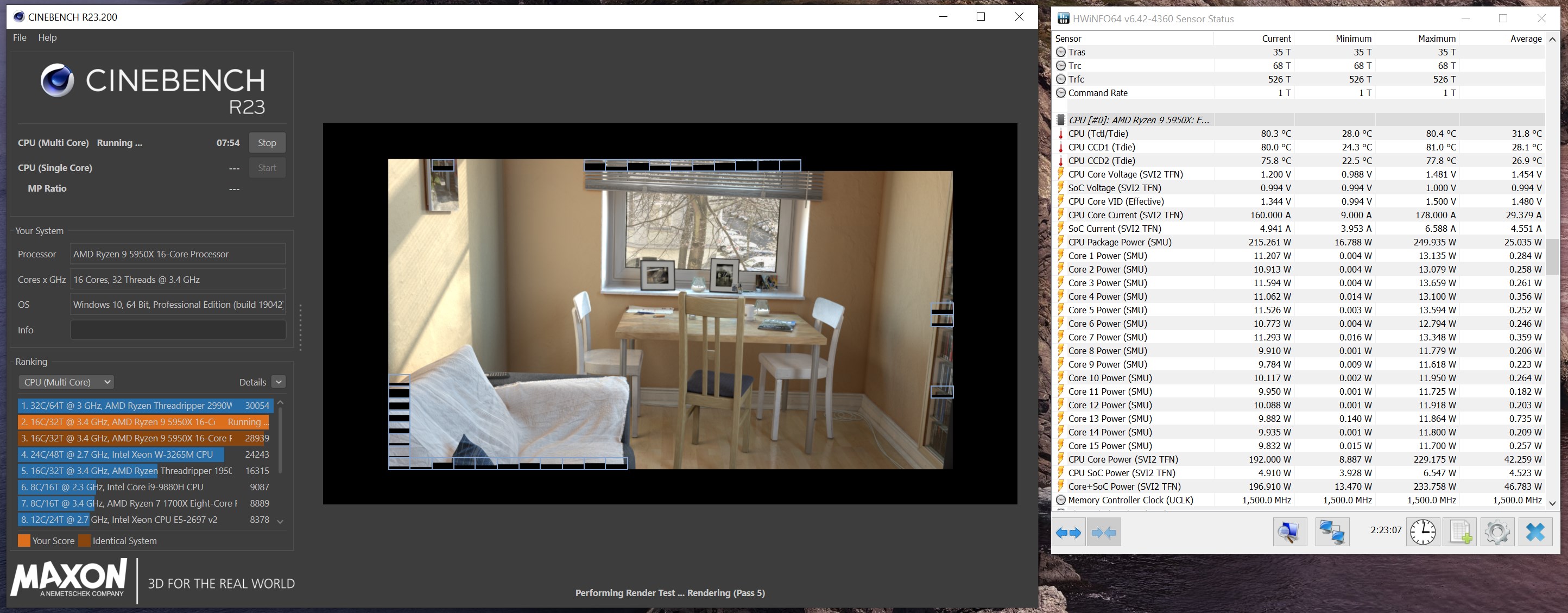Click the HWiNFO collapse columns arrows icon
The height and width of the screenshot is (613, 1568).
click(x=1104, y=533)
